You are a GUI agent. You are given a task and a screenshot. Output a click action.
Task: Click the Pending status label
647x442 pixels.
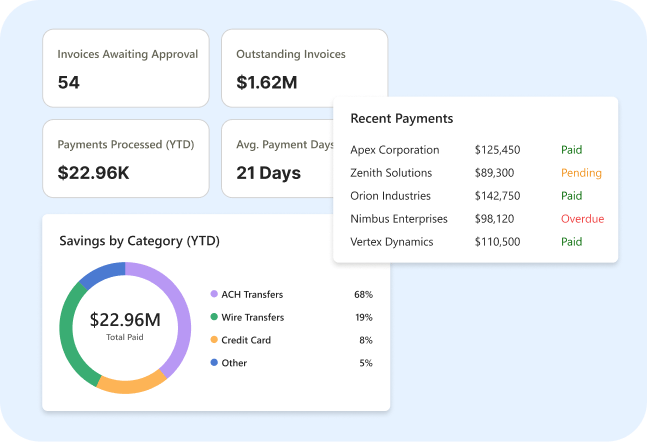click(x=581, y=173)
